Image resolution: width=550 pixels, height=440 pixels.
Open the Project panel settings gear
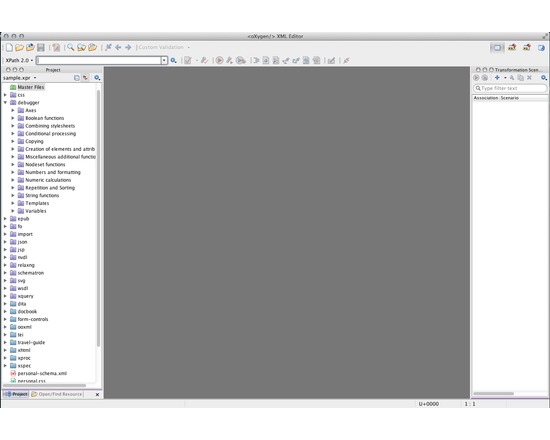(x=97, y=78)
